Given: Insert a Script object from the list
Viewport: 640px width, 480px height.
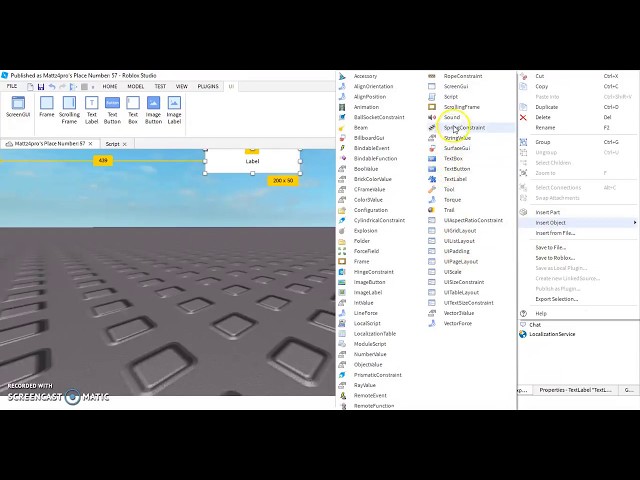Looking at the screenshot, I should point(451,97).
